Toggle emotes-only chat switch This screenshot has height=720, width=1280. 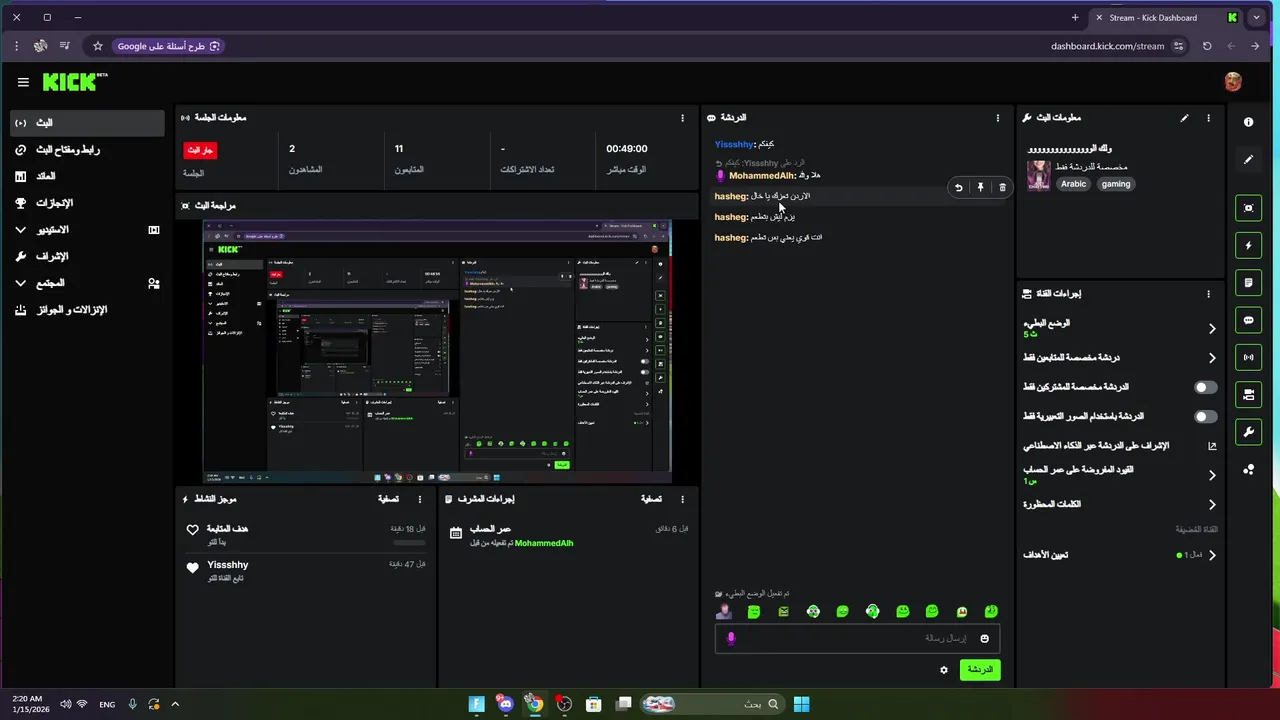point(1206,416)
